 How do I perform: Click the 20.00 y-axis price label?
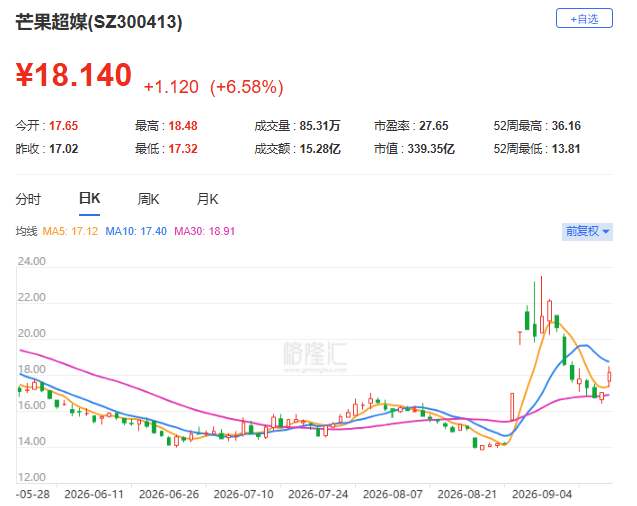pos(32,333)
